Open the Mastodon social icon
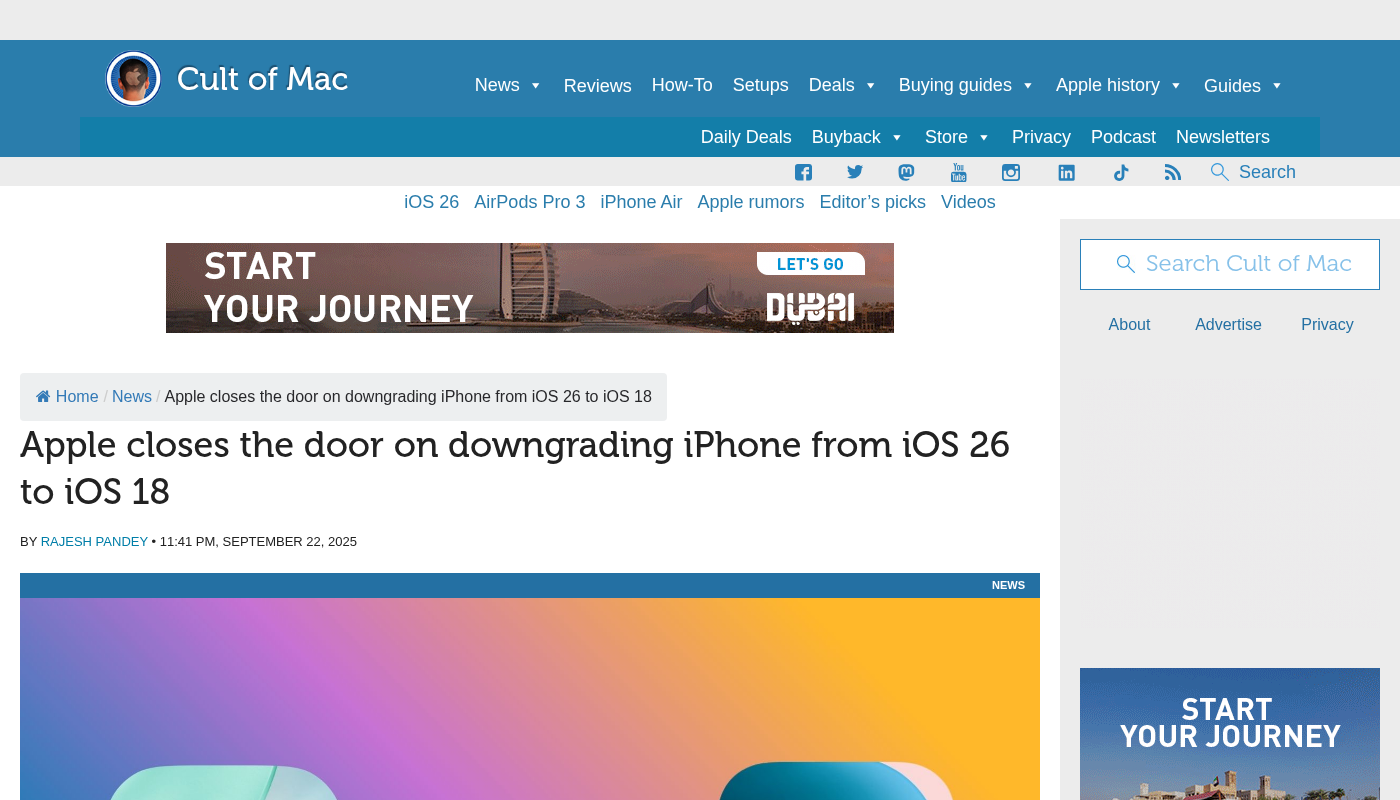 point(906,172)
